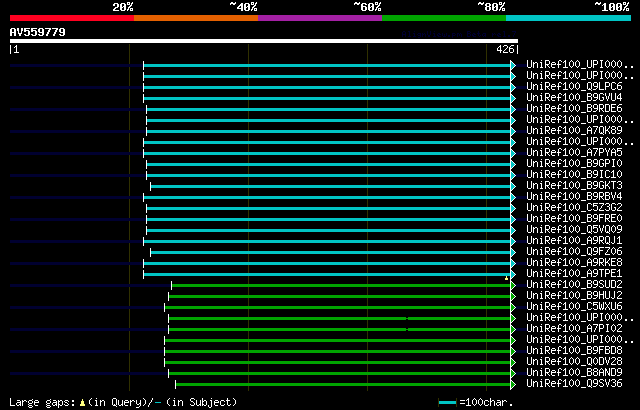Viewport: 640px width, 410px height.
Task: Click the green arrowhead ending the B9FBD8 bar
Action: [513, 352]
